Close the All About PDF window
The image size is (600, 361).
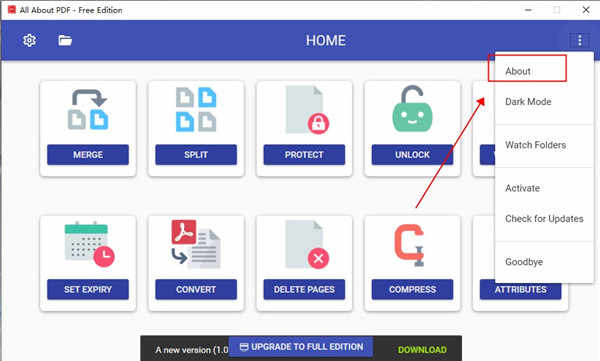[586, 10]
